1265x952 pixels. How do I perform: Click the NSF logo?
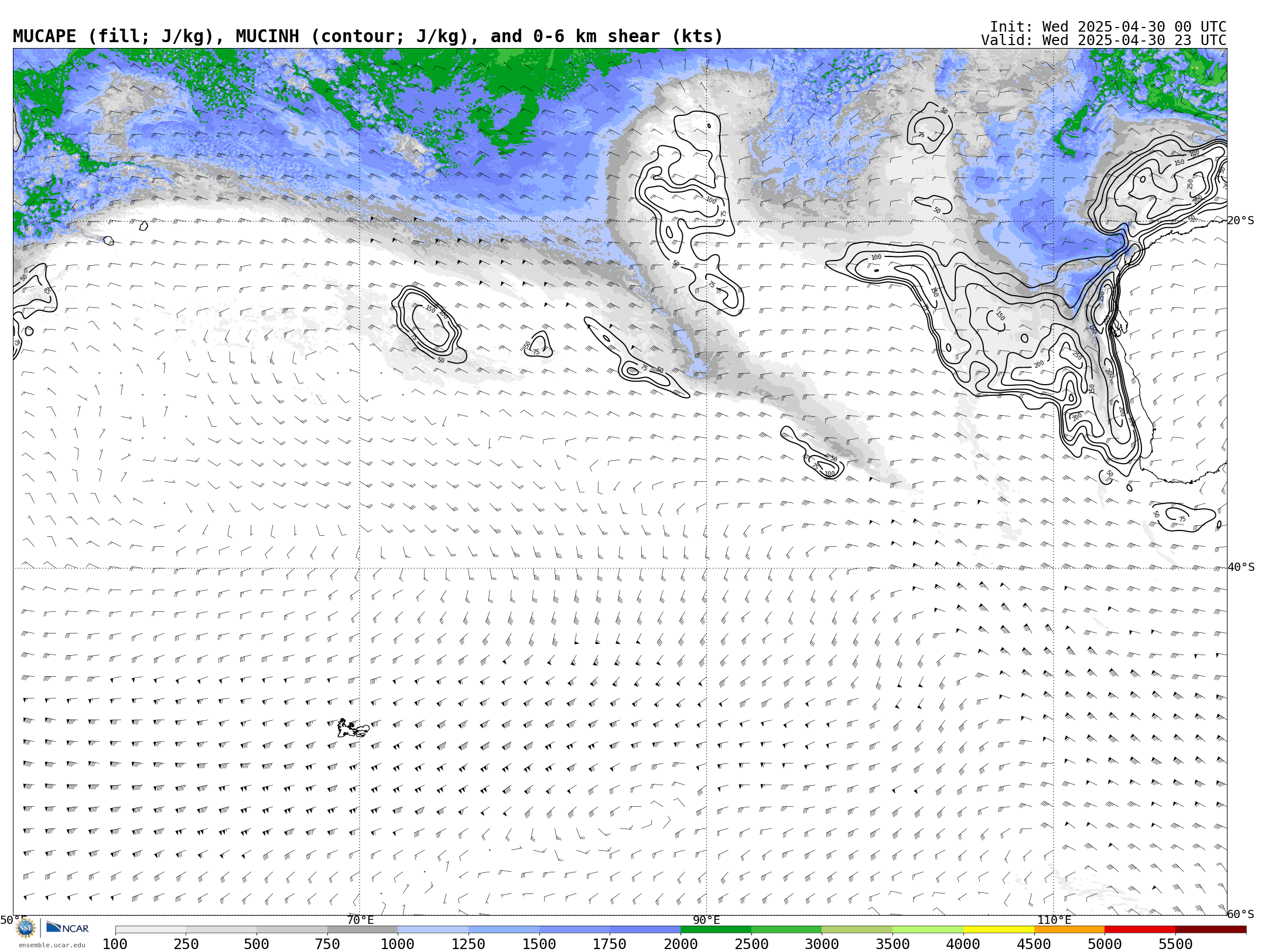click(25, 928)
